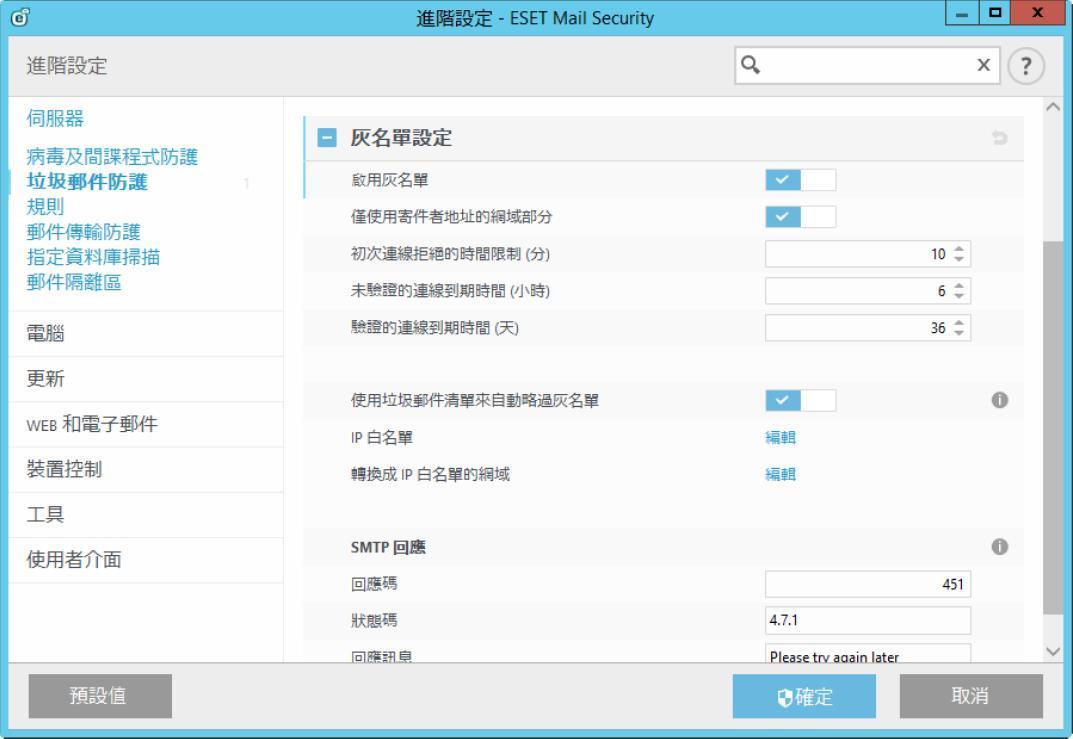Select 郵件隔離區 in sidebar
Viewport: 1073px width, 739px height.
click(74, 282)
